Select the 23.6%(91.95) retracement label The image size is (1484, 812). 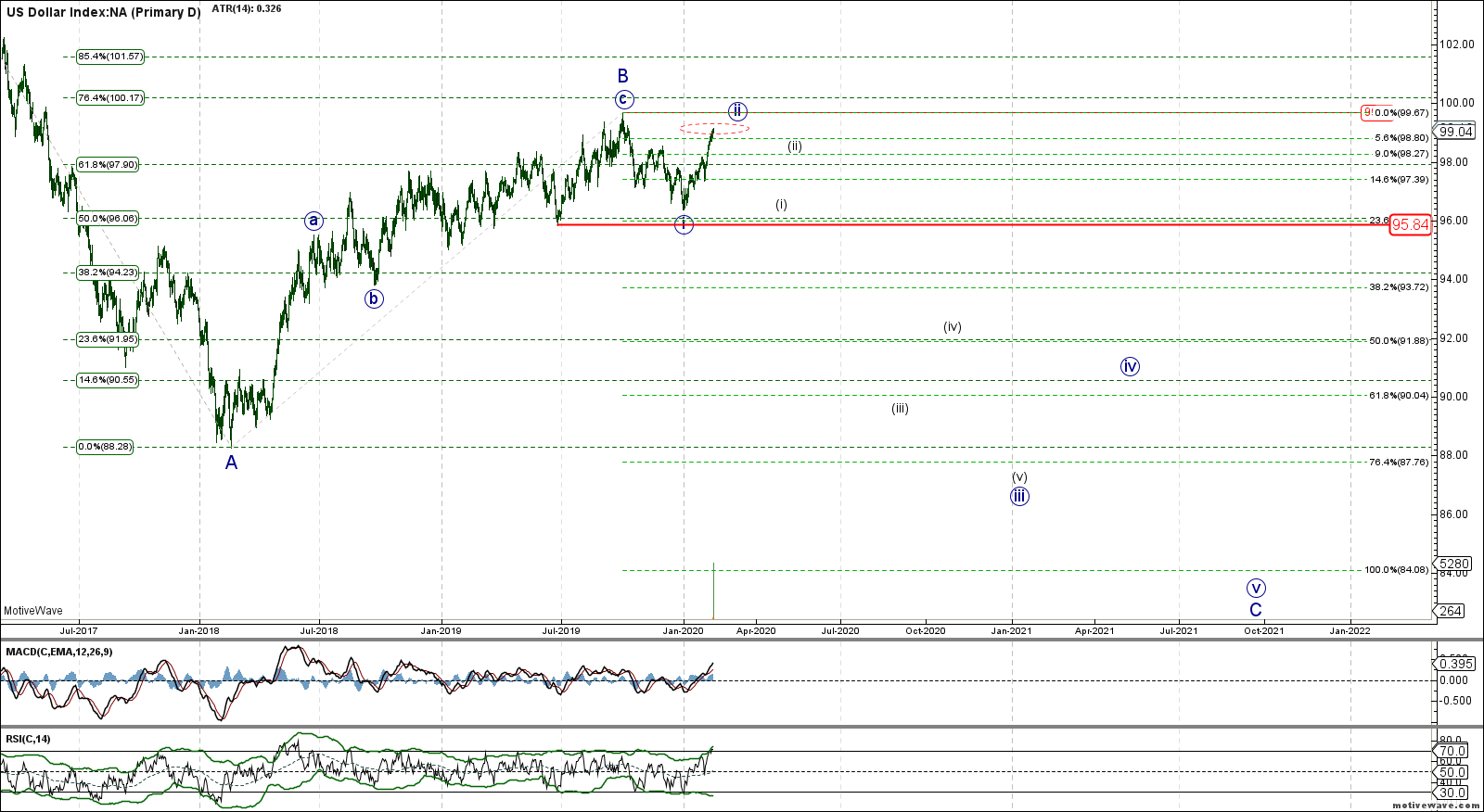pos(107,339)
